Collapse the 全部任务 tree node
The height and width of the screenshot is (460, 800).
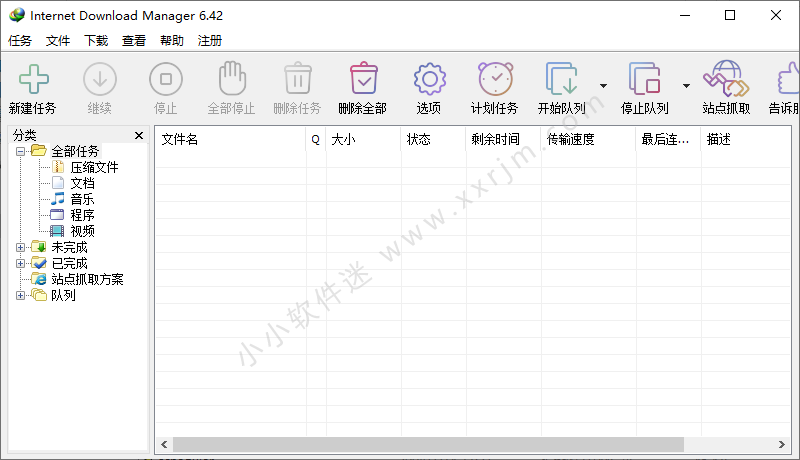click(x=20, y=151)
